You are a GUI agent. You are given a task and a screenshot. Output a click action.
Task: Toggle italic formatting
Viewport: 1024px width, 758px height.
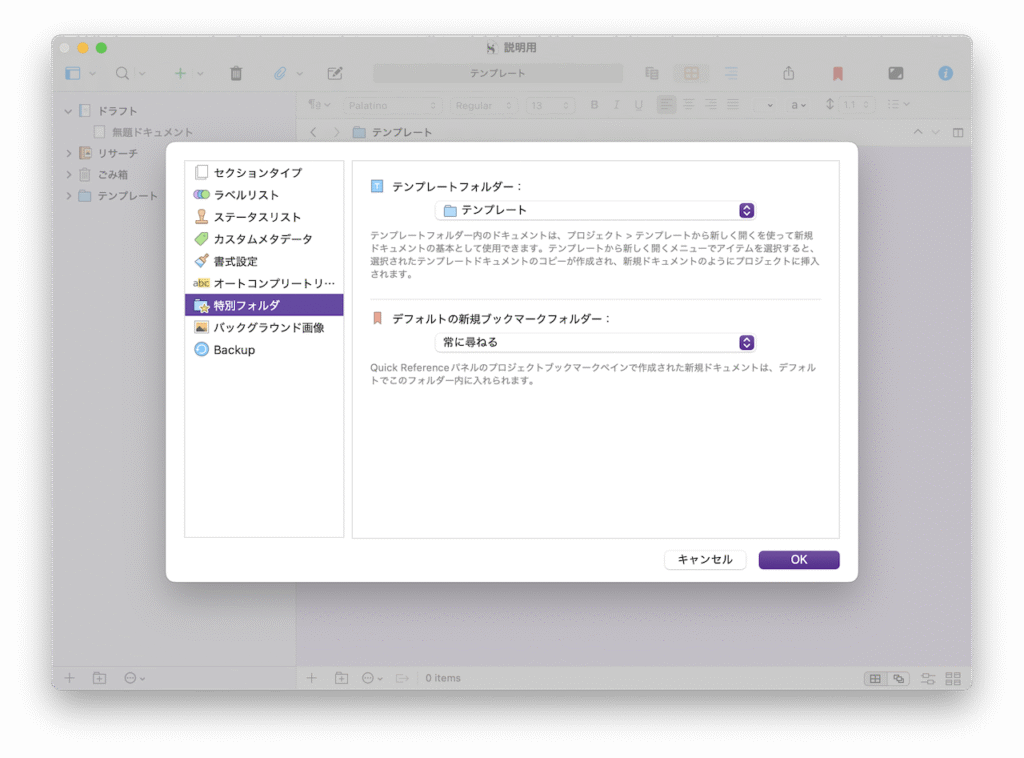coord(616,104)
